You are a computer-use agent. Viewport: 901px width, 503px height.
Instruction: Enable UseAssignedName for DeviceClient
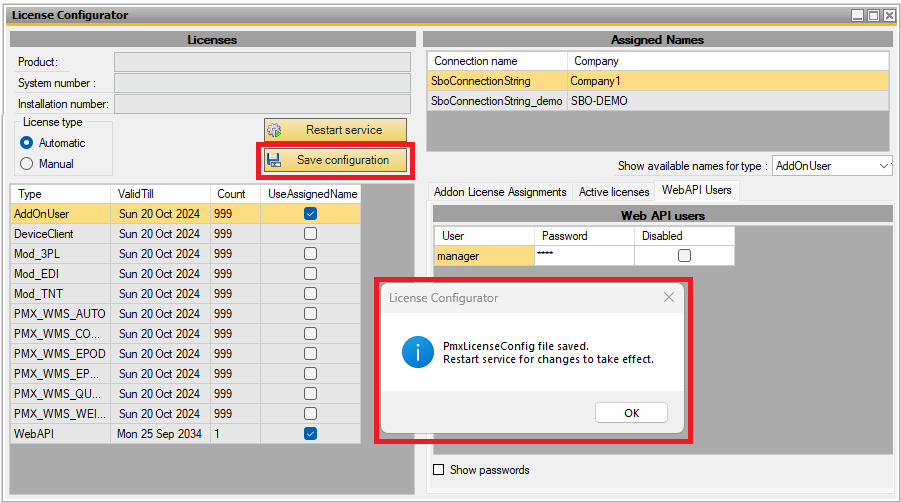click(310, 234)
